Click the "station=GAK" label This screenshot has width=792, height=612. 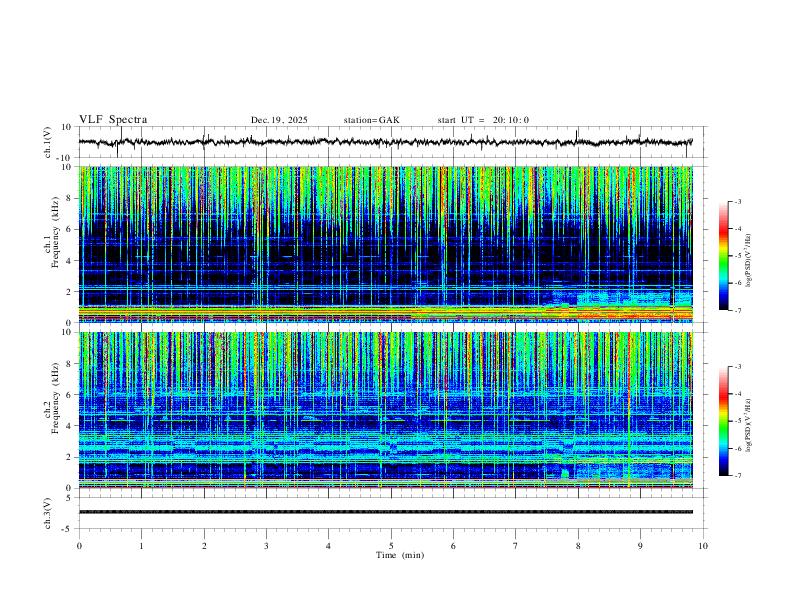(x=371, y=120)
